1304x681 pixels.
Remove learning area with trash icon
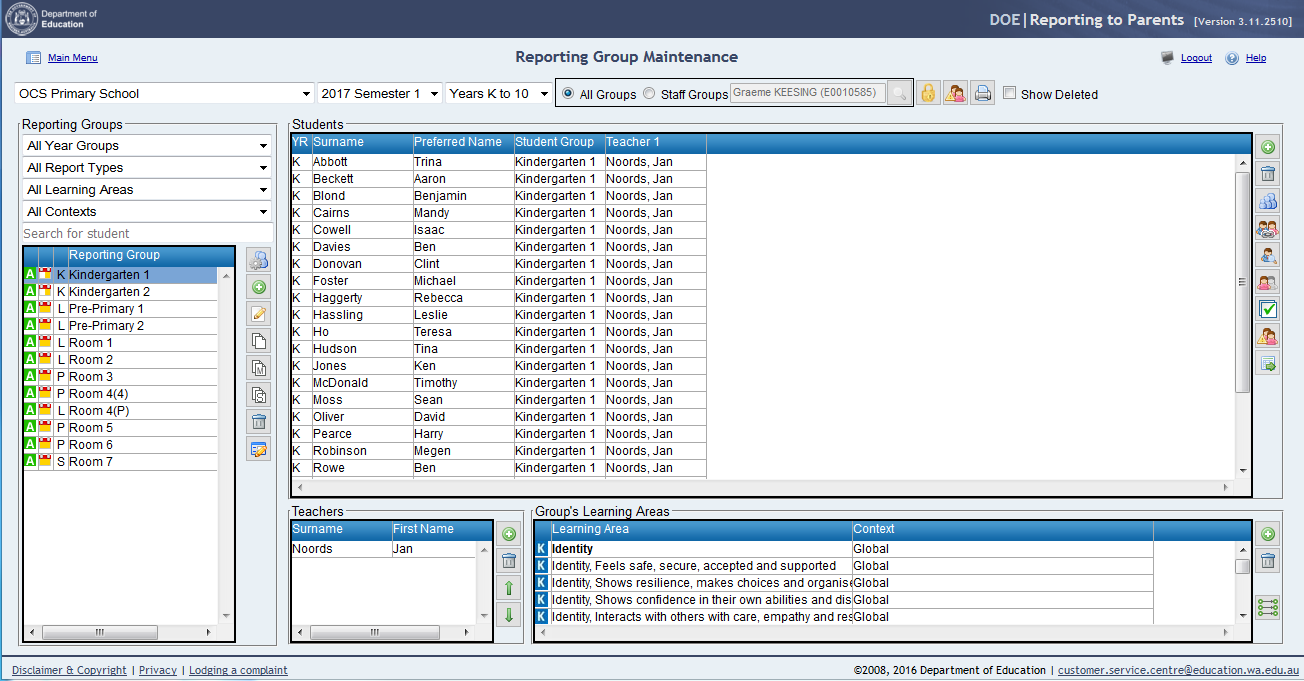(1268, 561)
